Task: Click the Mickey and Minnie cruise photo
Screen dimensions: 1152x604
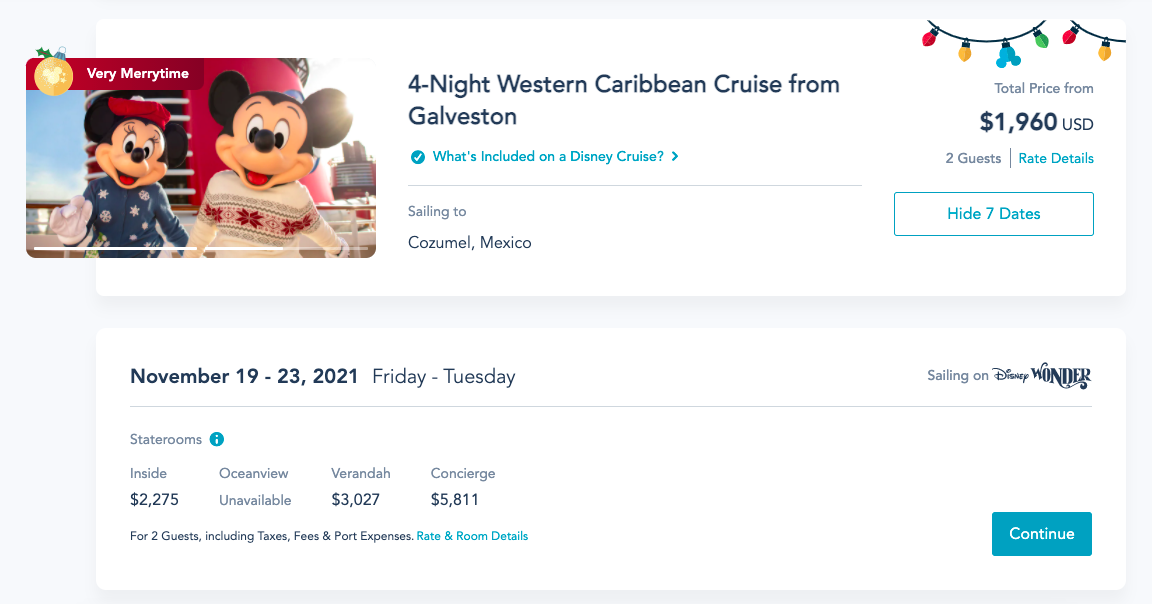Action: (200, 160)
